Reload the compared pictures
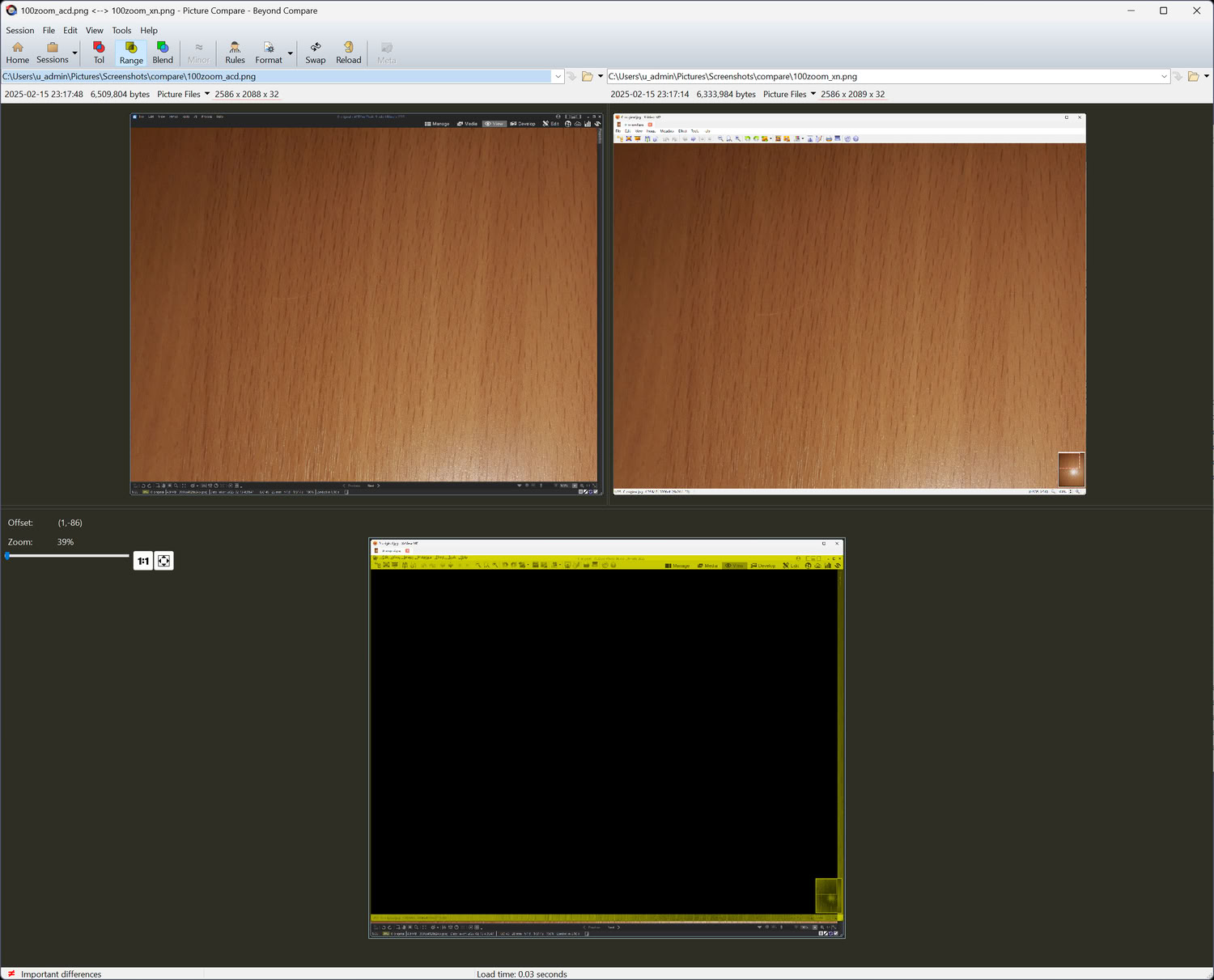This screenshot has width=1214, height=980. 348,53
